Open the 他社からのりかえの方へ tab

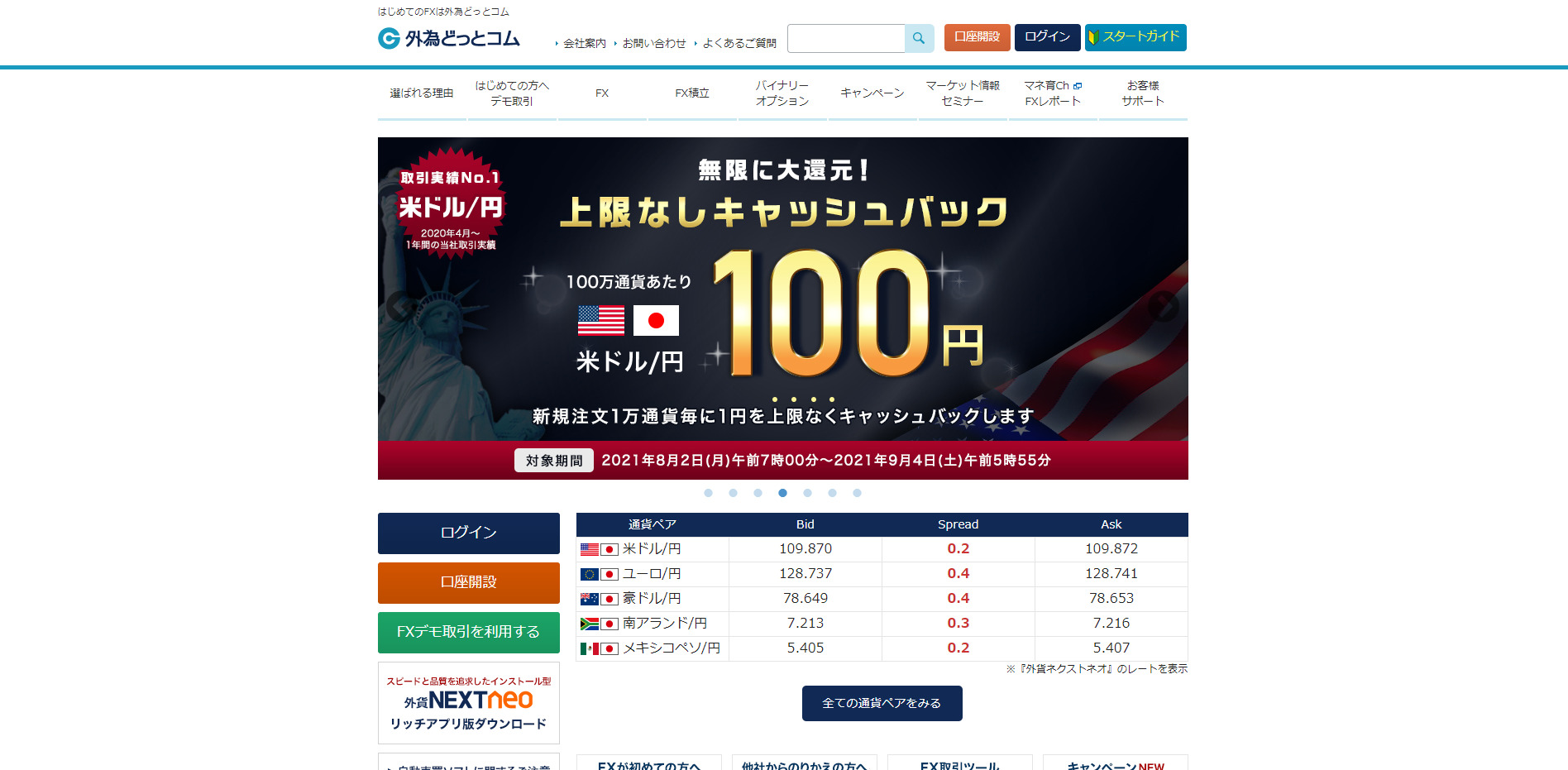(x=805, y=763)
